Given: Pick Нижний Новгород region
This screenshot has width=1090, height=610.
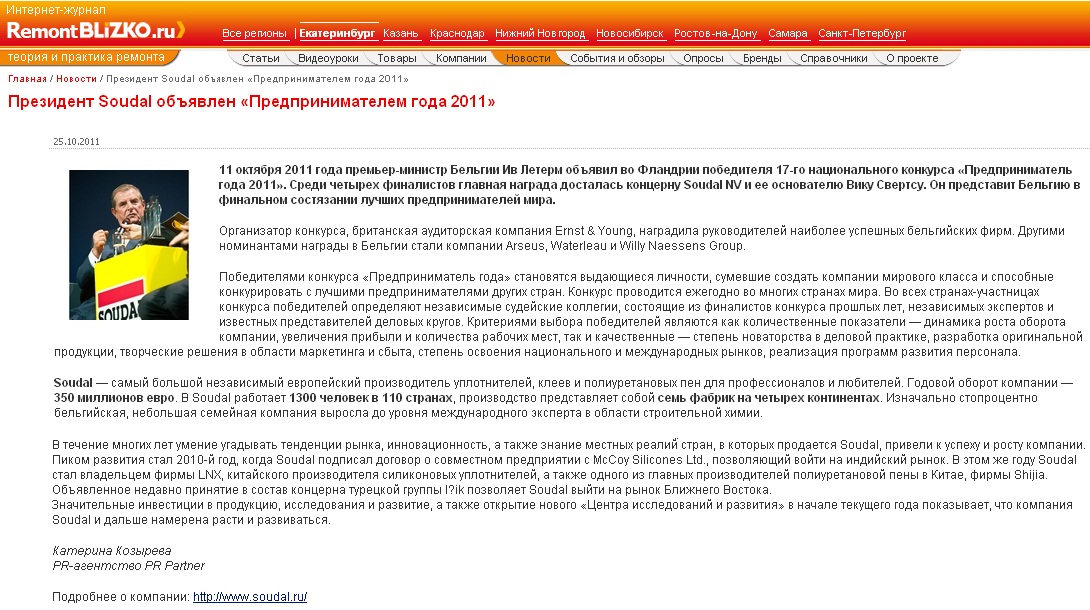Looking at the screenshot, I should click(540, 33).
